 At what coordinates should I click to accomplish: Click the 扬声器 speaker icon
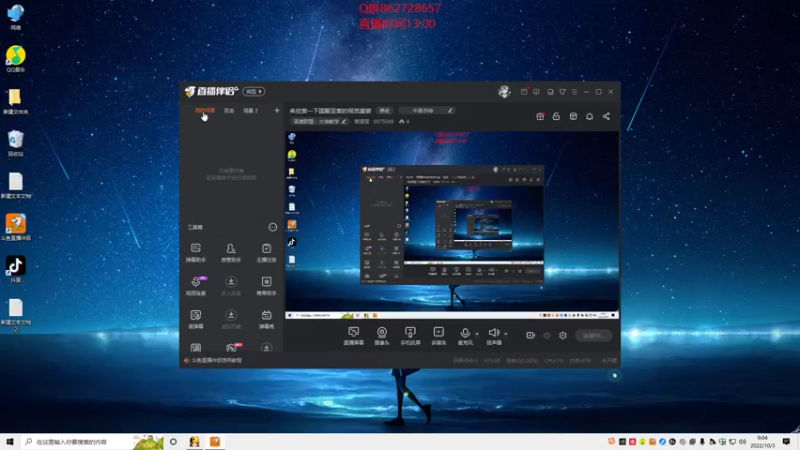(493, 333)
